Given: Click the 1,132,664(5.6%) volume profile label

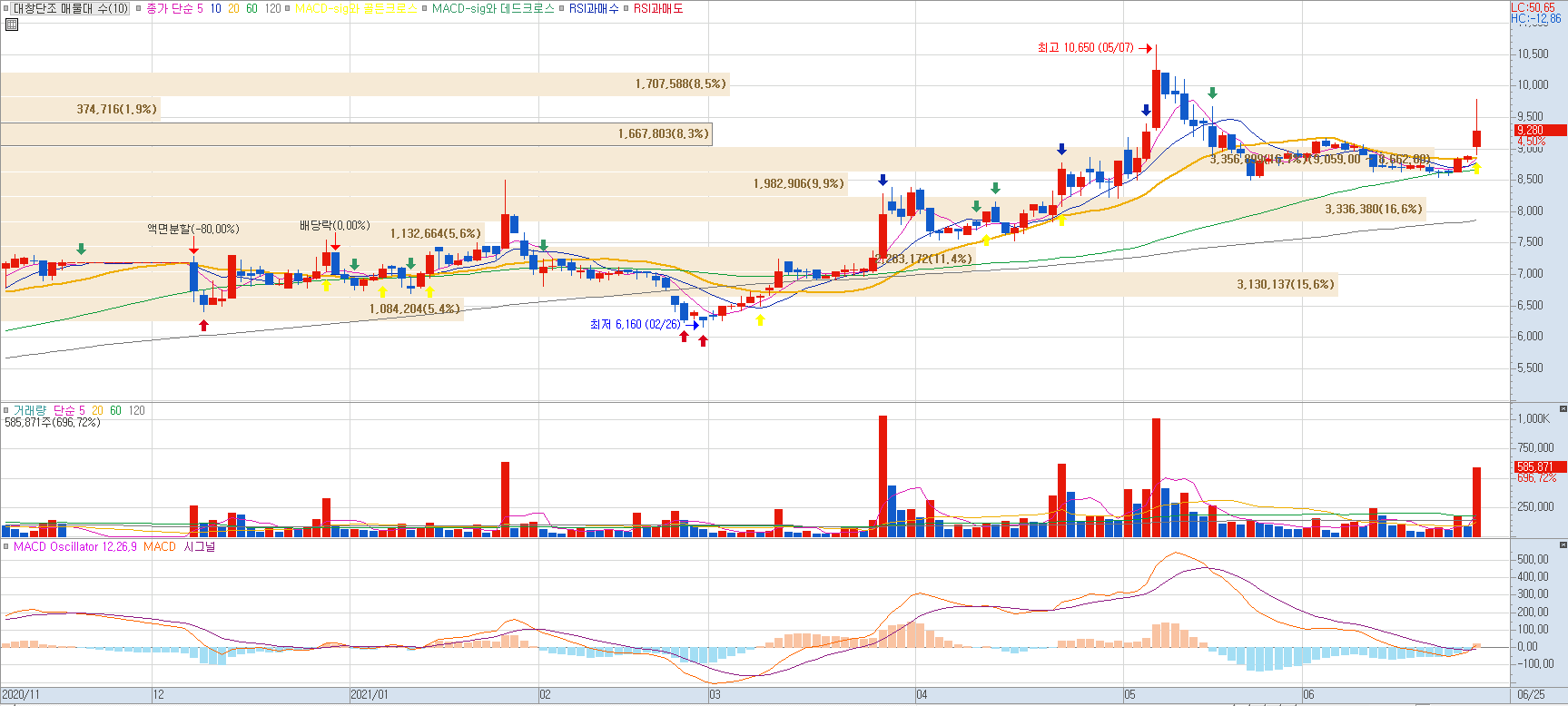Looking at the screenshot, I should click(x=436, y=233).
